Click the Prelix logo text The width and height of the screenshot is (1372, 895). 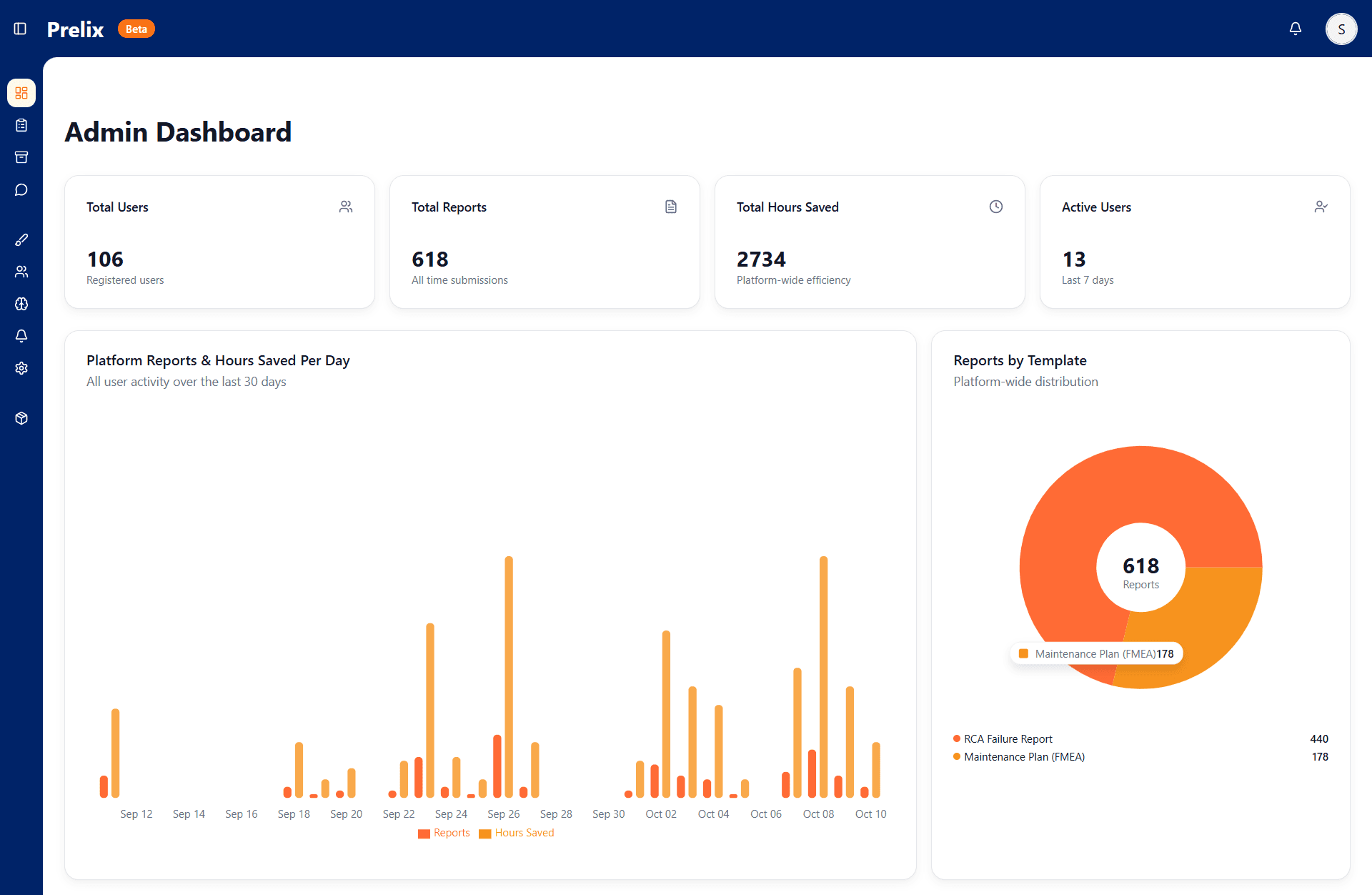[x=74, y=29]
